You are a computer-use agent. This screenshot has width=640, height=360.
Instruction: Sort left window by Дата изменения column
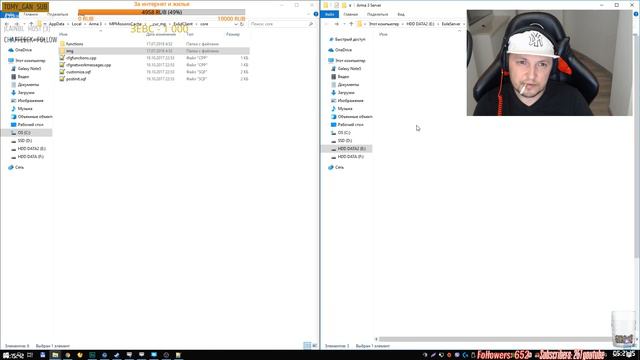click(160, 34)
